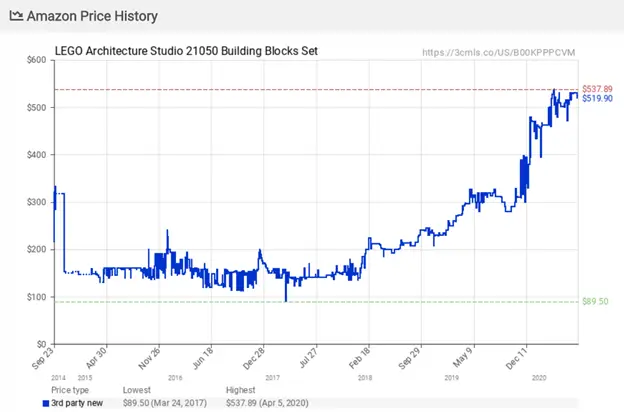Click the Lowest column header
The image size is (624, 412).
point(137,390)
